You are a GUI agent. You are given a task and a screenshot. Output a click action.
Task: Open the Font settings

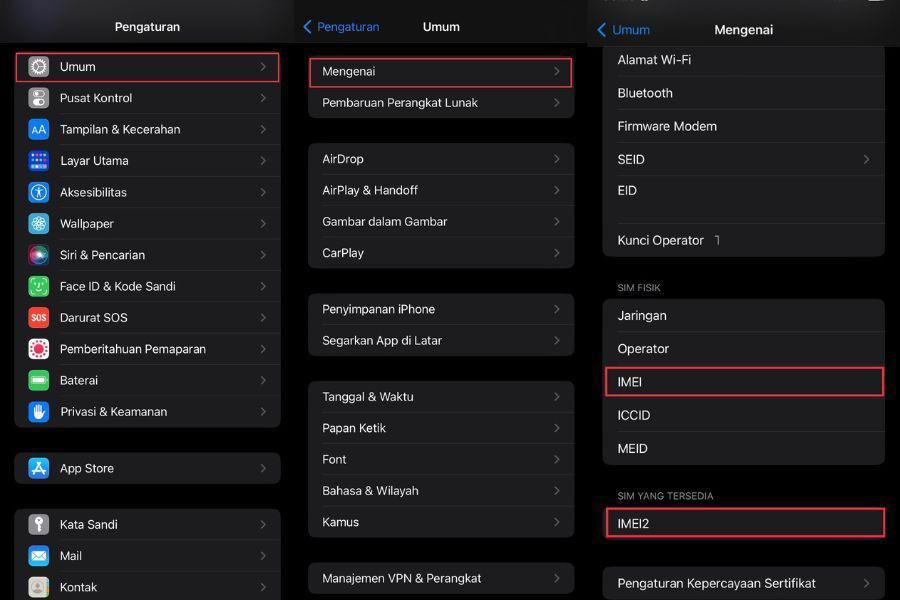tap(441, 459)
